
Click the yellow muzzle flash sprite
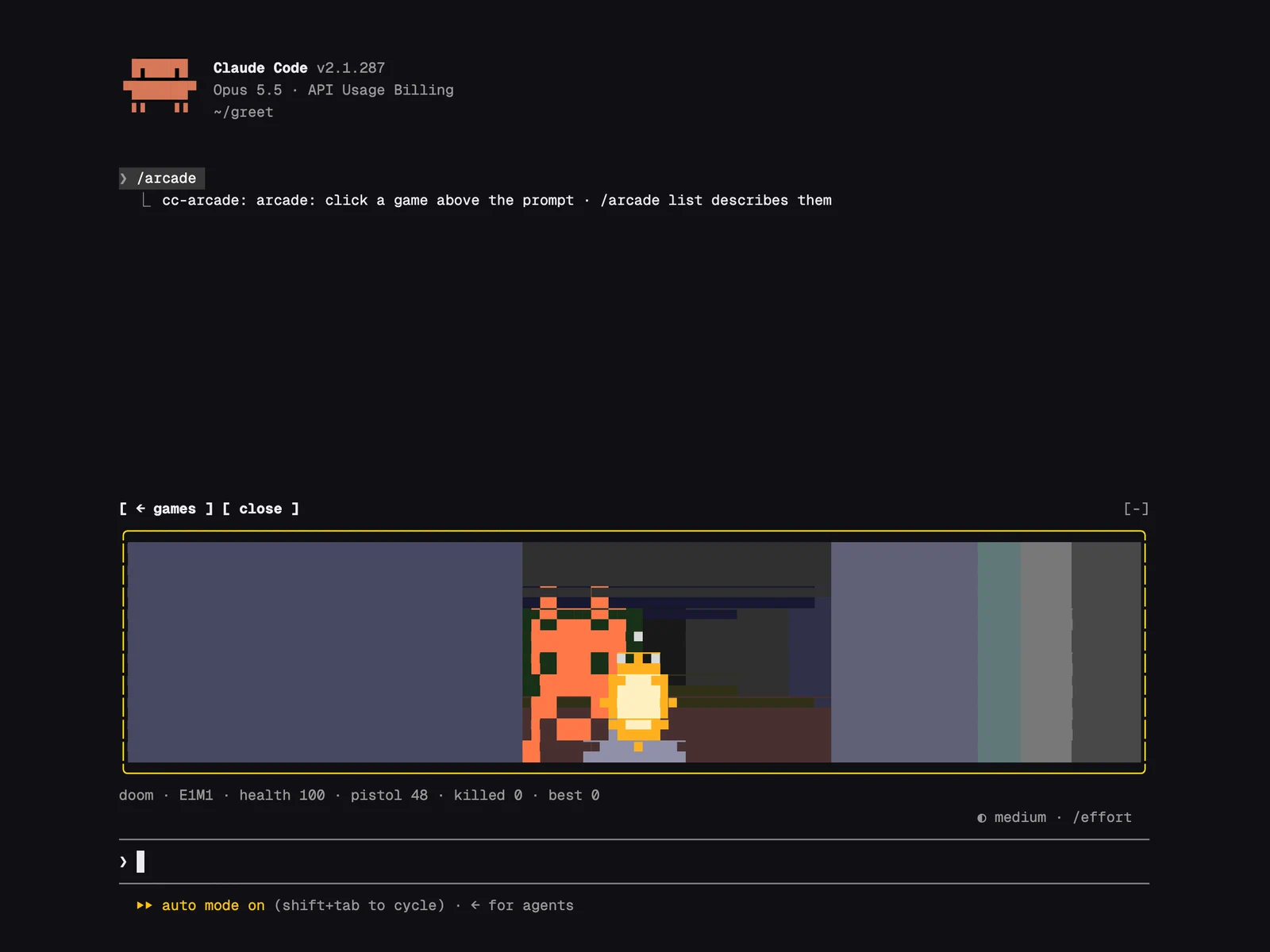638,702
